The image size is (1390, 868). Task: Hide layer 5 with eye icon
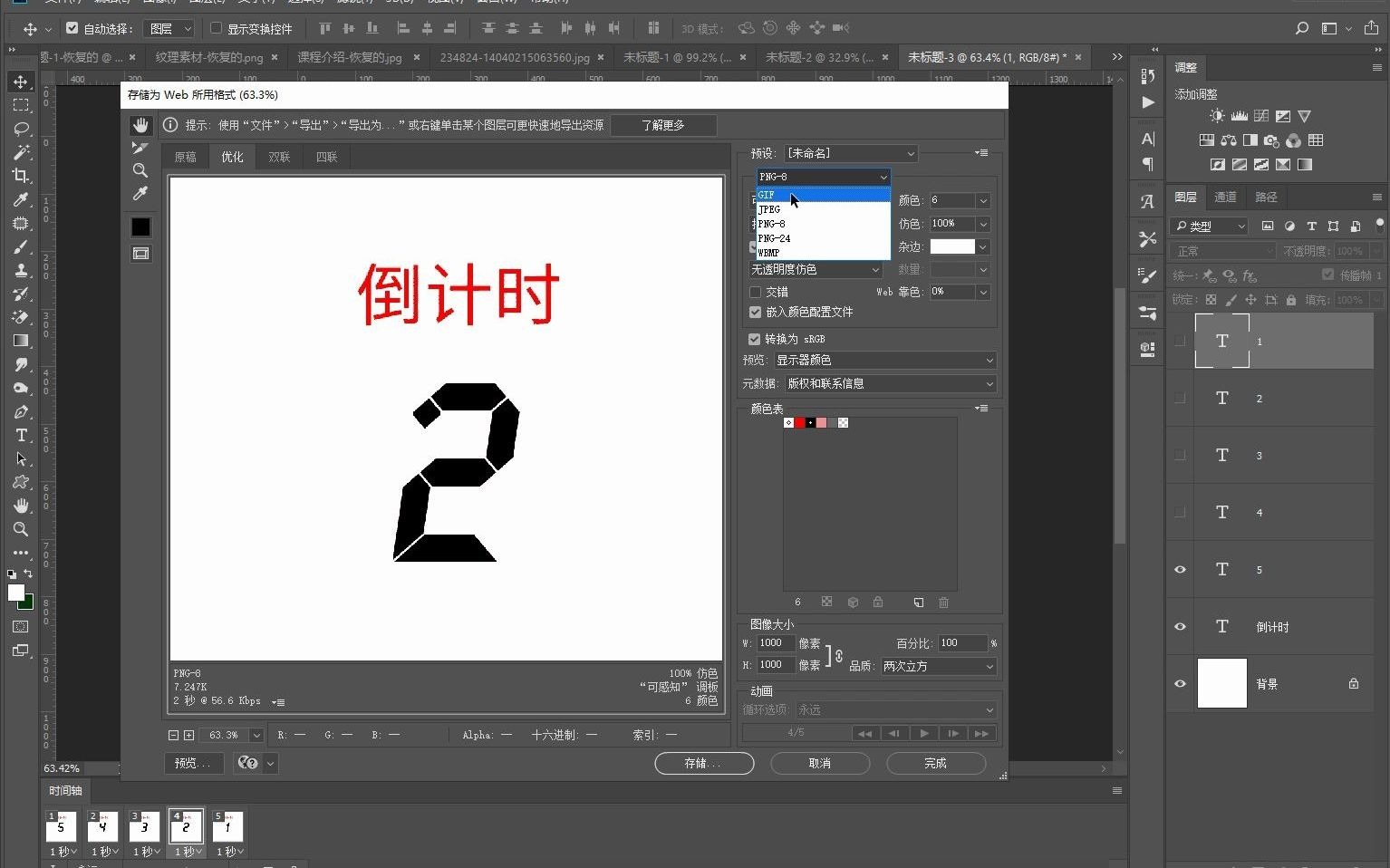tap(1180, 570)
